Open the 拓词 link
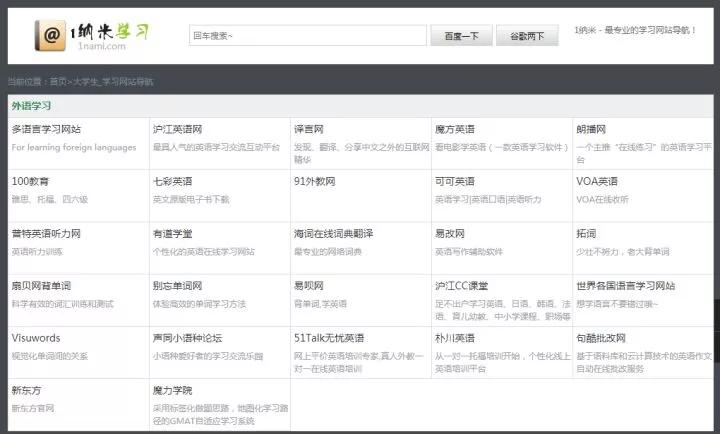This screenshot has height=434, width=720. tap(586, 234)
